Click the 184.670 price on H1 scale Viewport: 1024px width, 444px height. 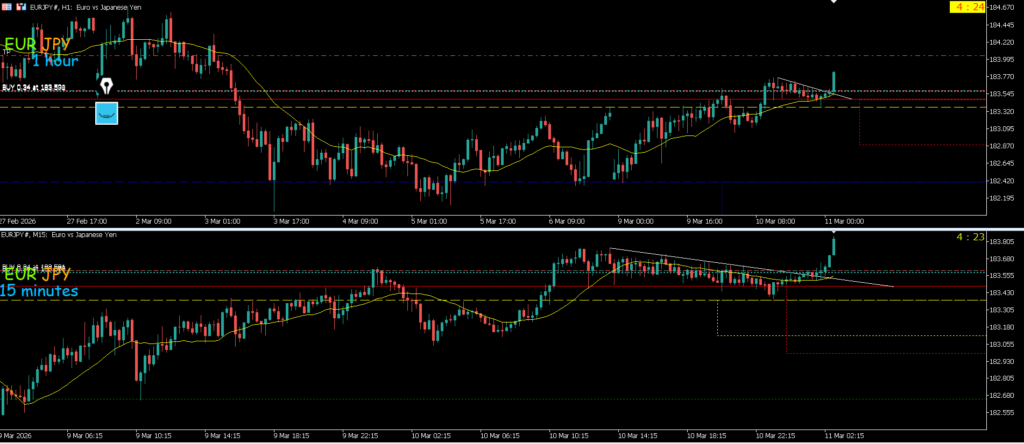click(1003, 8)
